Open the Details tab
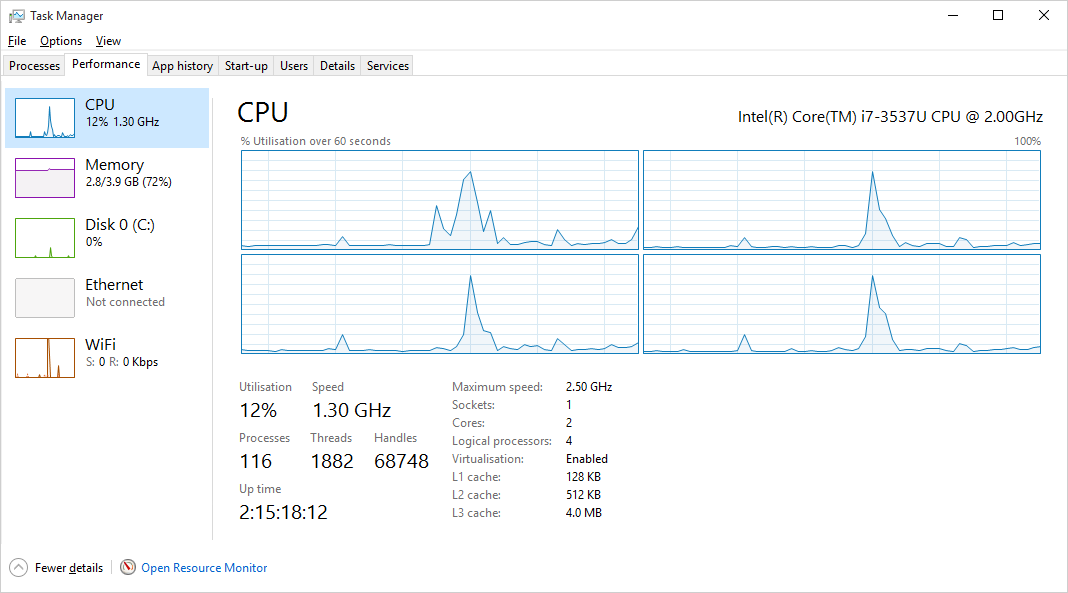The height and width of the screenshot is (593, 1068). (337, 66)
